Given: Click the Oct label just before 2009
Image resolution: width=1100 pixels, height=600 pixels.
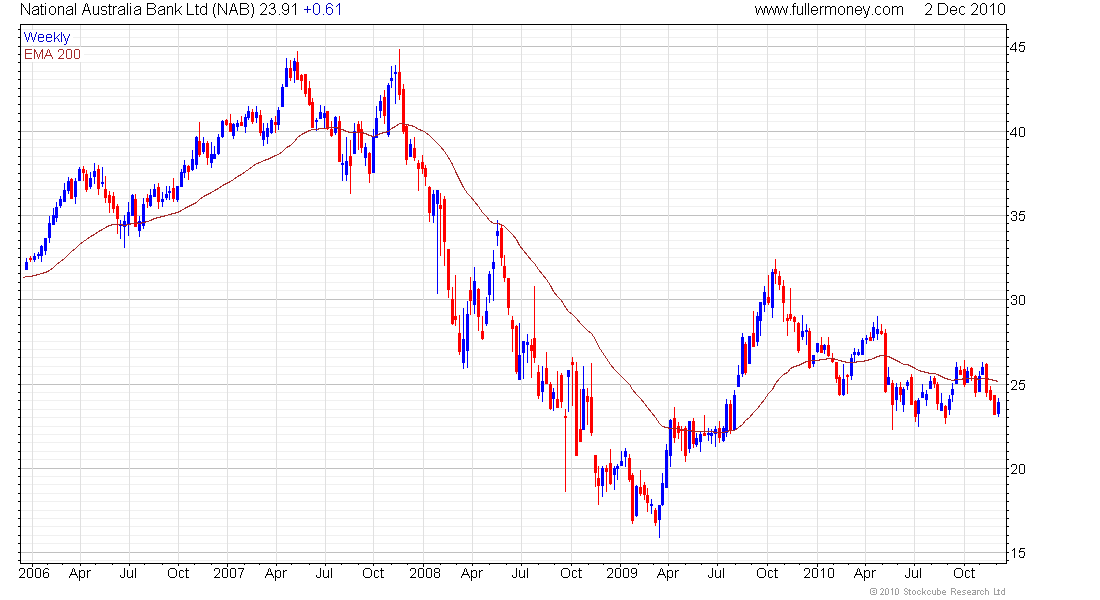Looking at the screenshot, I should click(x=571, y=573).
